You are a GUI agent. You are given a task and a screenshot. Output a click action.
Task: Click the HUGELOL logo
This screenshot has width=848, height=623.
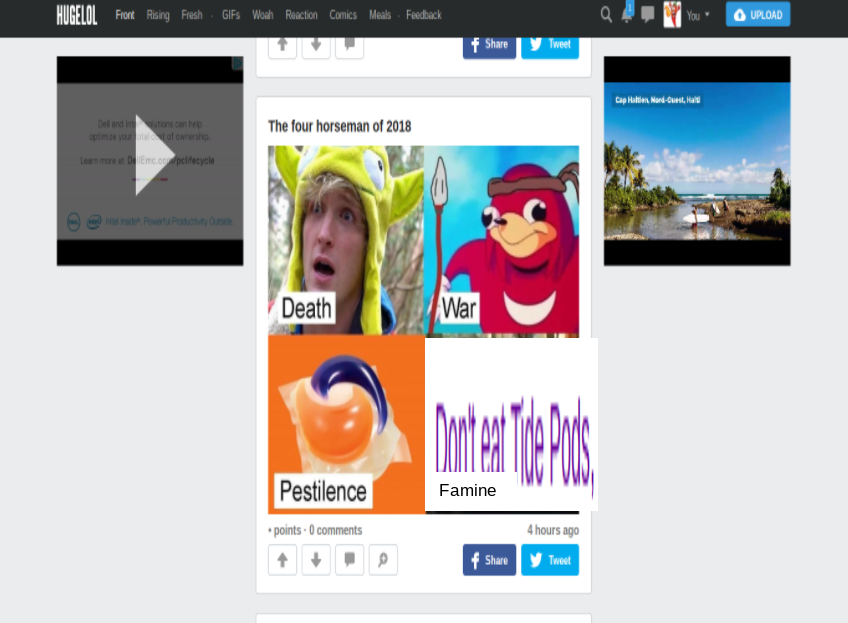click(x=76, y=15)
